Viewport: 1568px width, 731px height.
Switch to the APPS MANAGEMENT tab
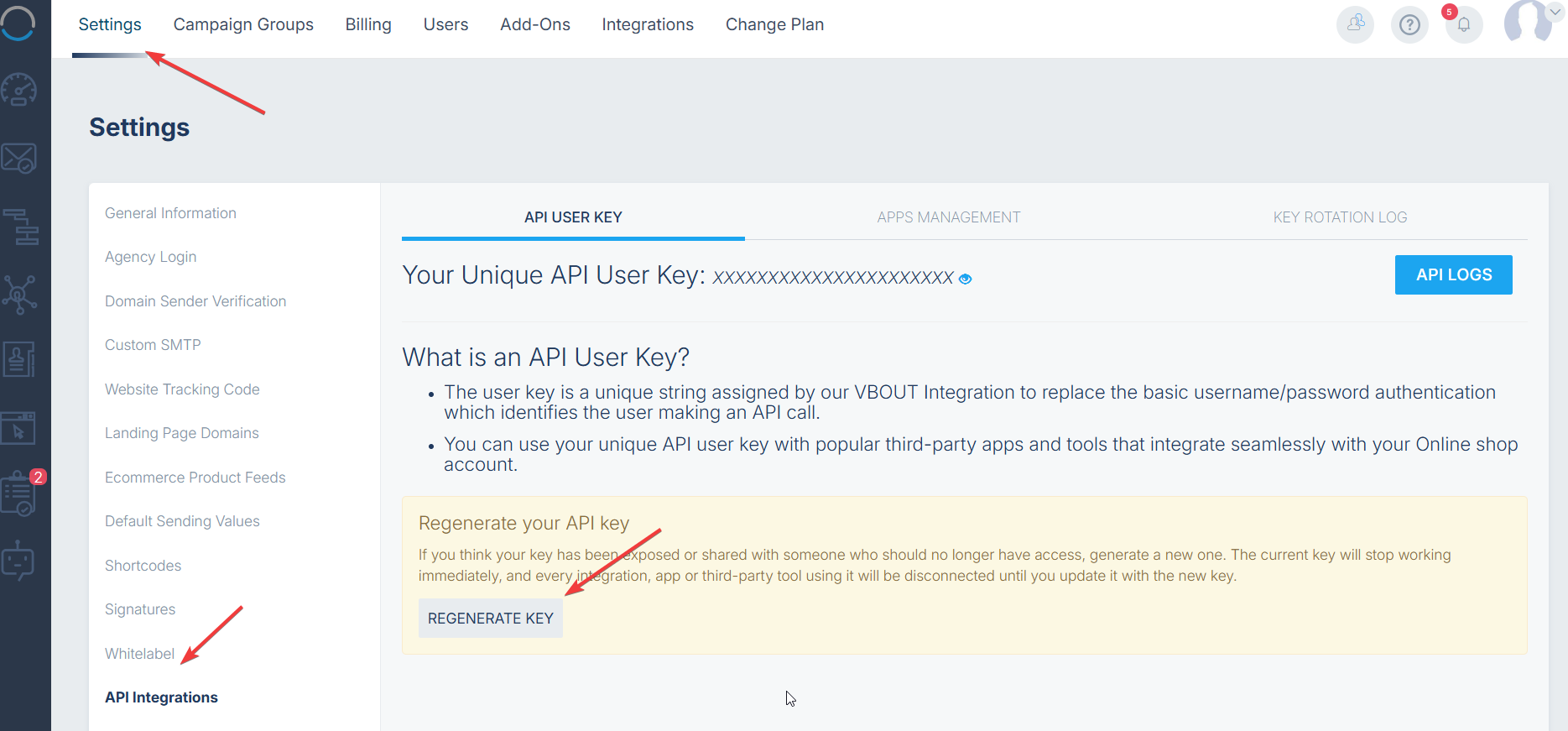[949, 217]
